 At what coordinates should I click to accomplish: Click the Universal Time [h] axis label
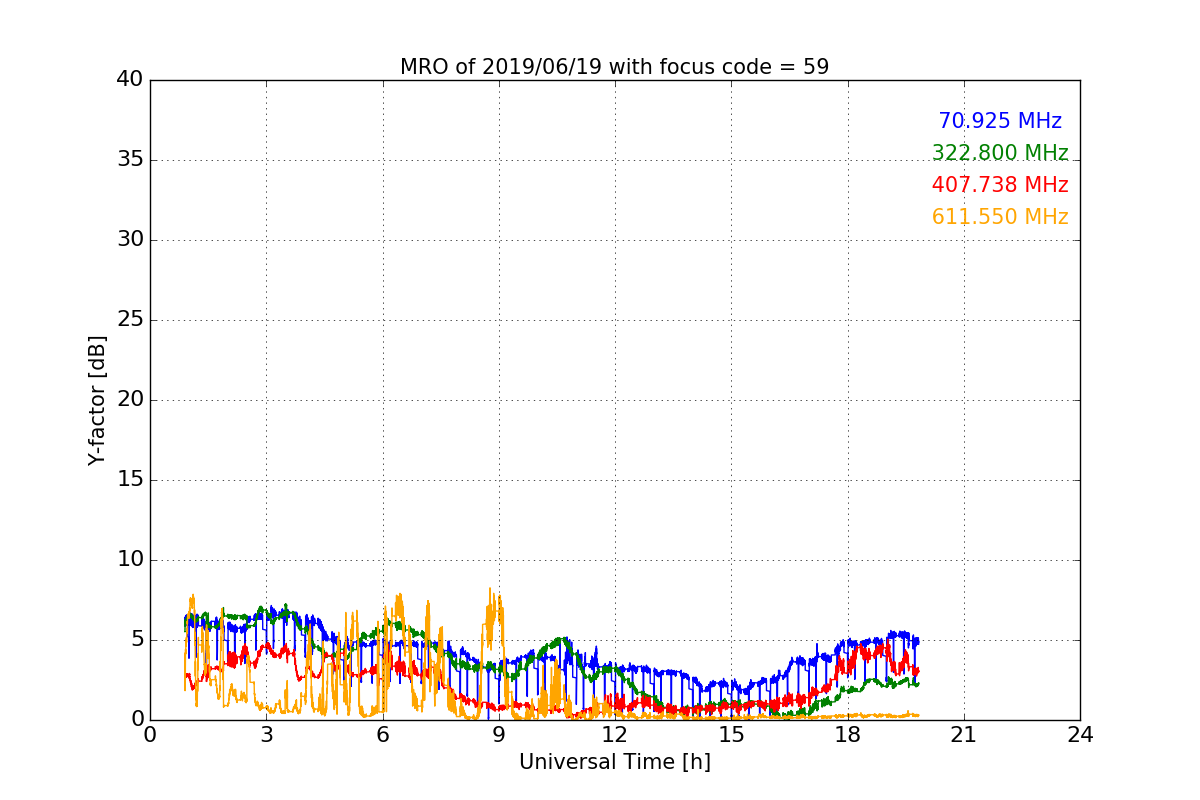(x=615, y=762)
